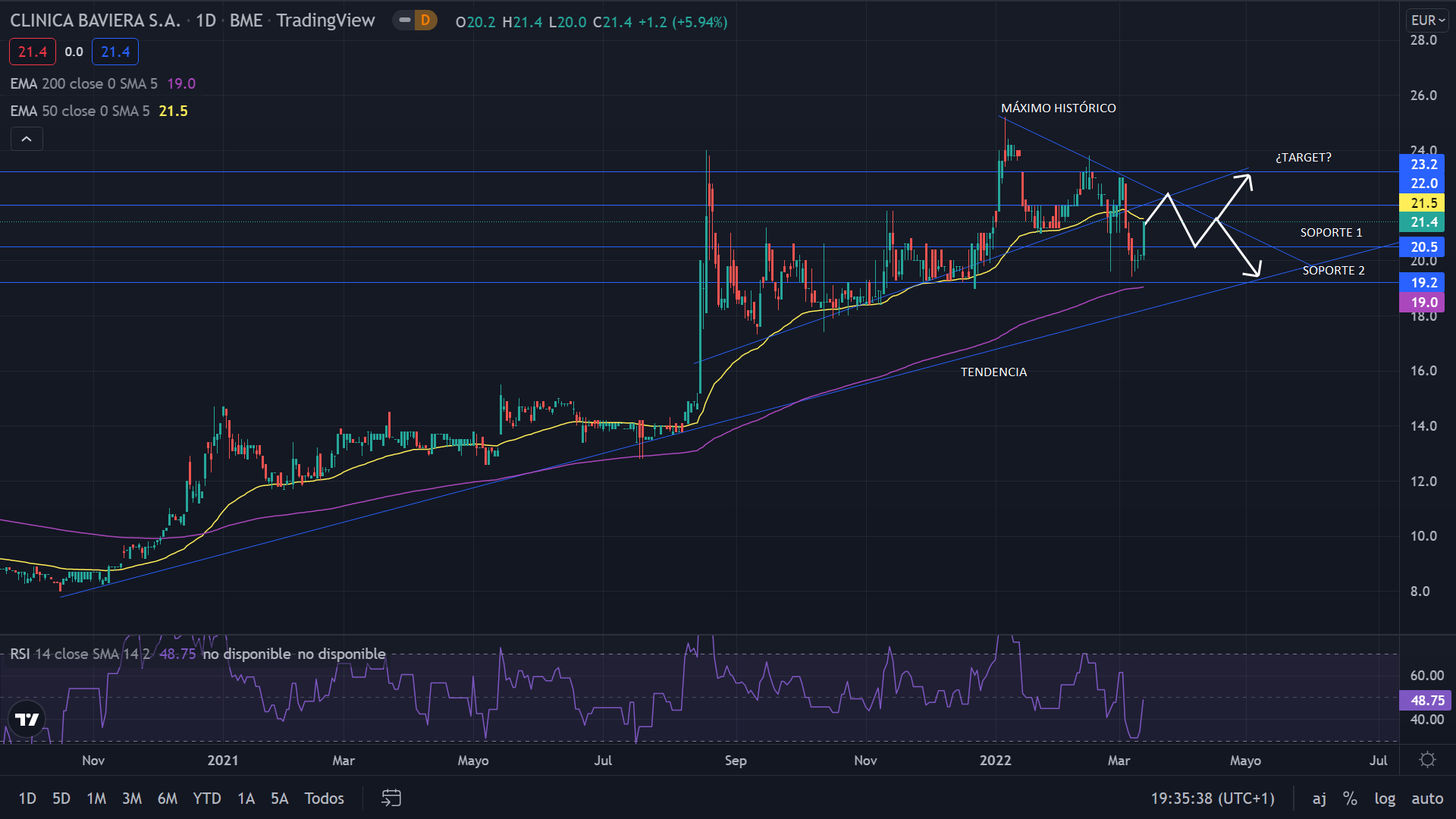Image resolution: width=1456 pixels, height=819 pixels.
Task: Toggle auto scale mode
Action: (x=1427, y=798)
